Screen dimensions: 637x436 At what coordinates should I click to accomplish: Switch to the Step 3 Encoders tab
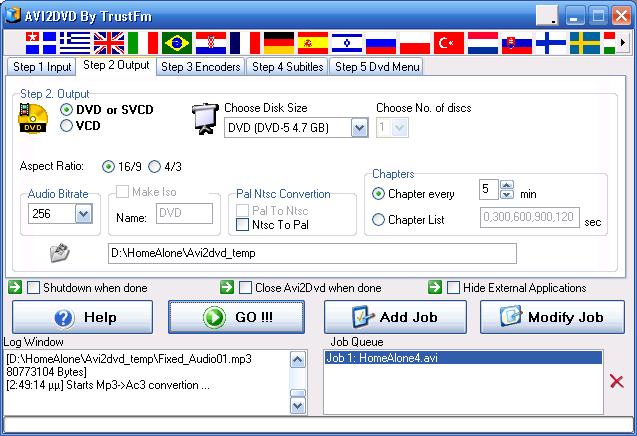tap(200, 67)
